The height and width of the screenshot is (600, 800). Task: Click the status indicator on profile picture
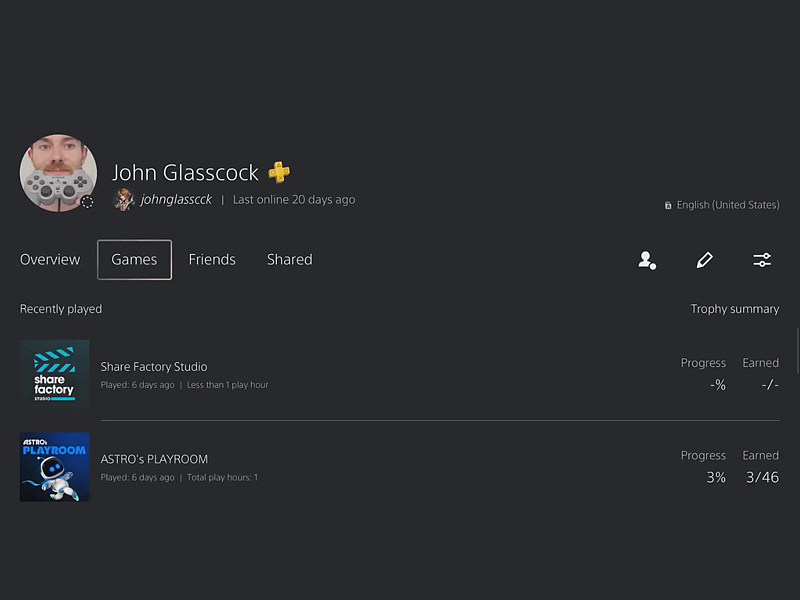tap(87, 202)
